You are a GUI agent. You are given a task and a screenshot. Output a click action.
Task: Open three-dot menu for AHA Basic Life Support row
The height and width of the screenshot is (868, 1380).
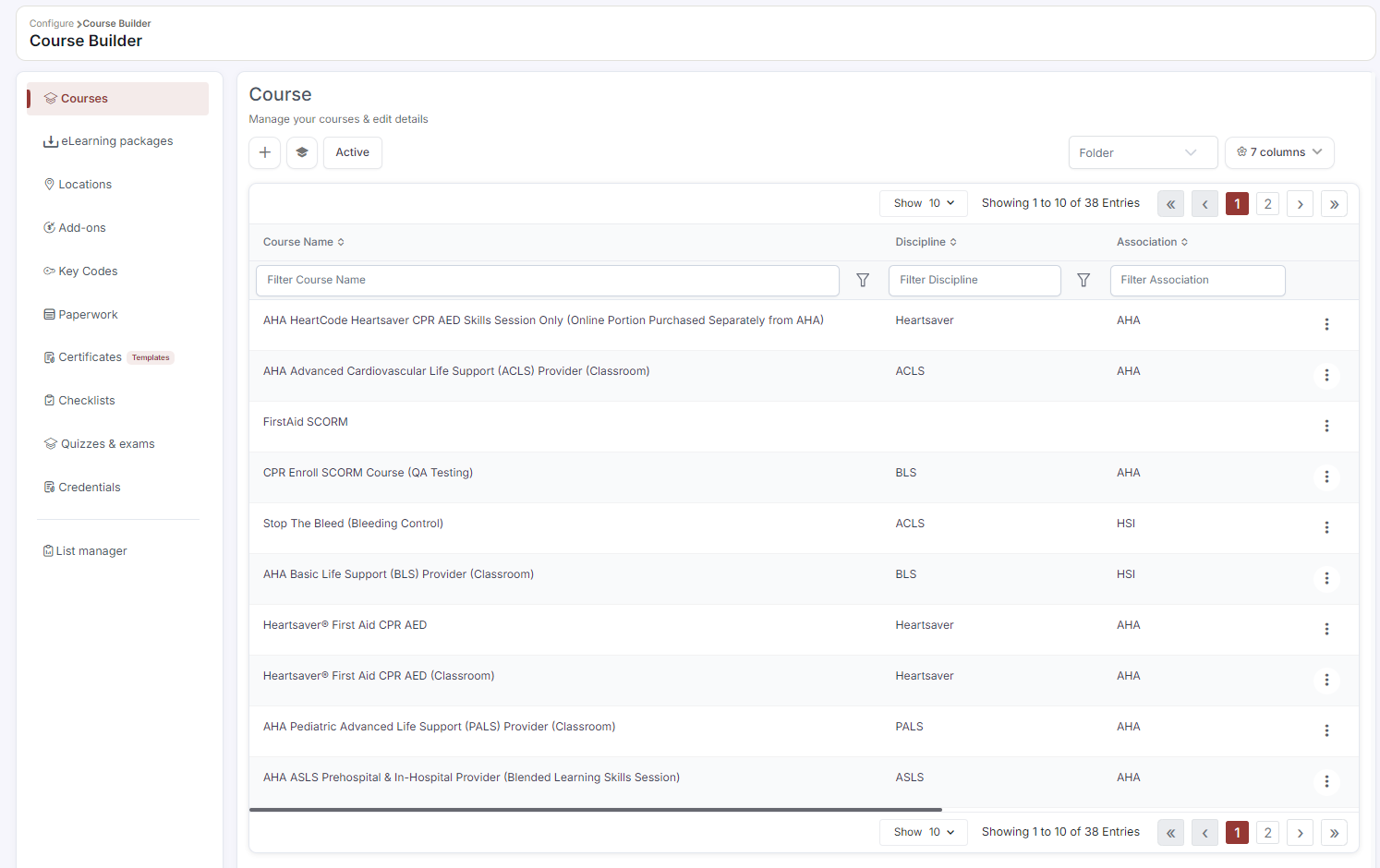[x=1326, y=578]
